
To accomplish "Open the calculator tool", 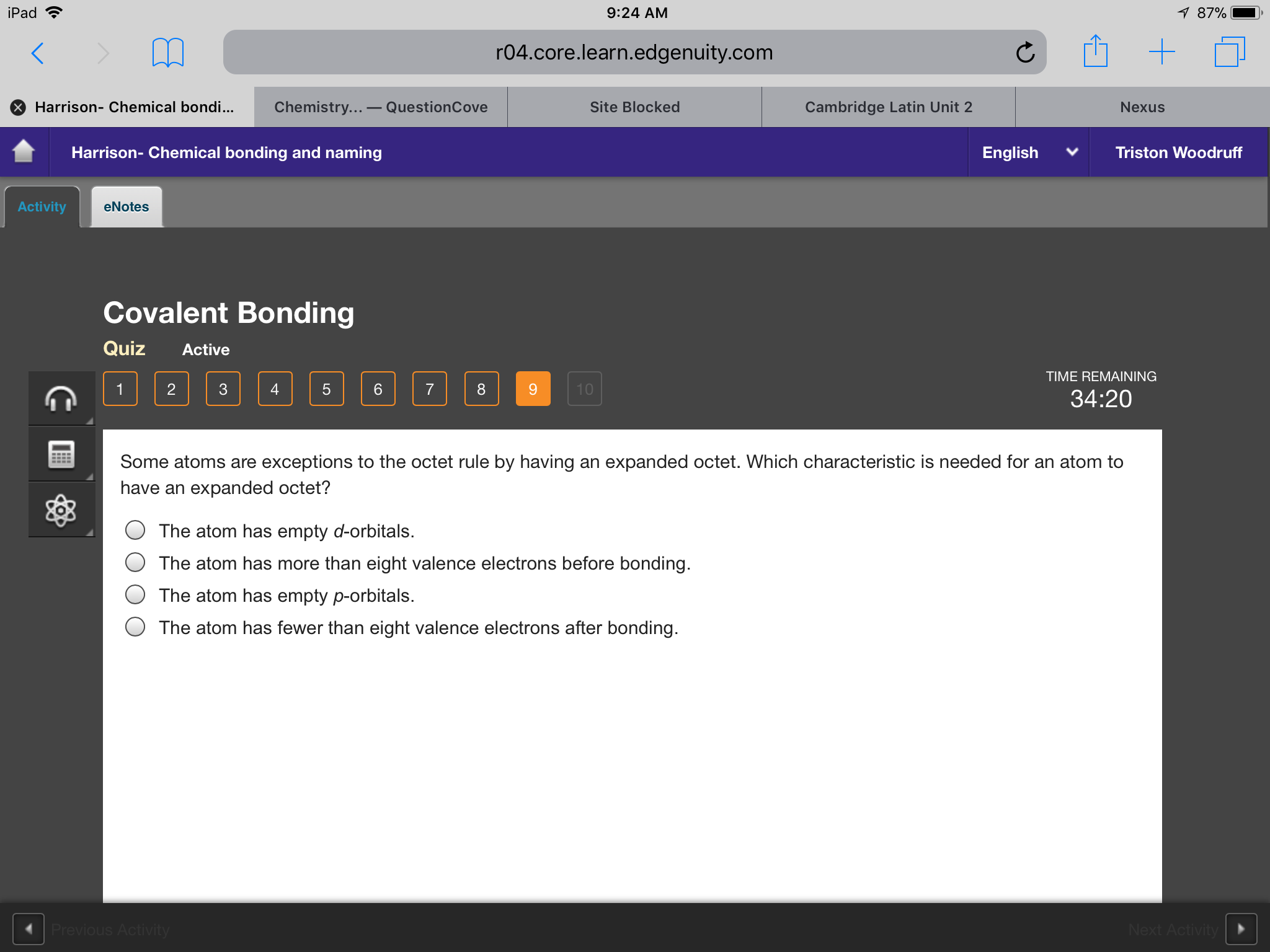I will click(x=61, y=454).
